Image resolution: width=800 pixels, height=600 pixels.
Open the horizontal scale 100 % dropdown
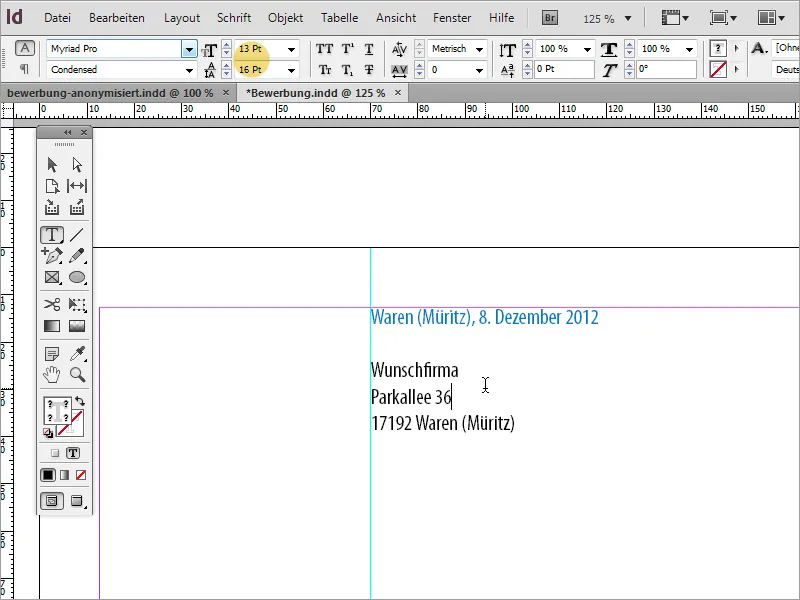coord(689,49)
